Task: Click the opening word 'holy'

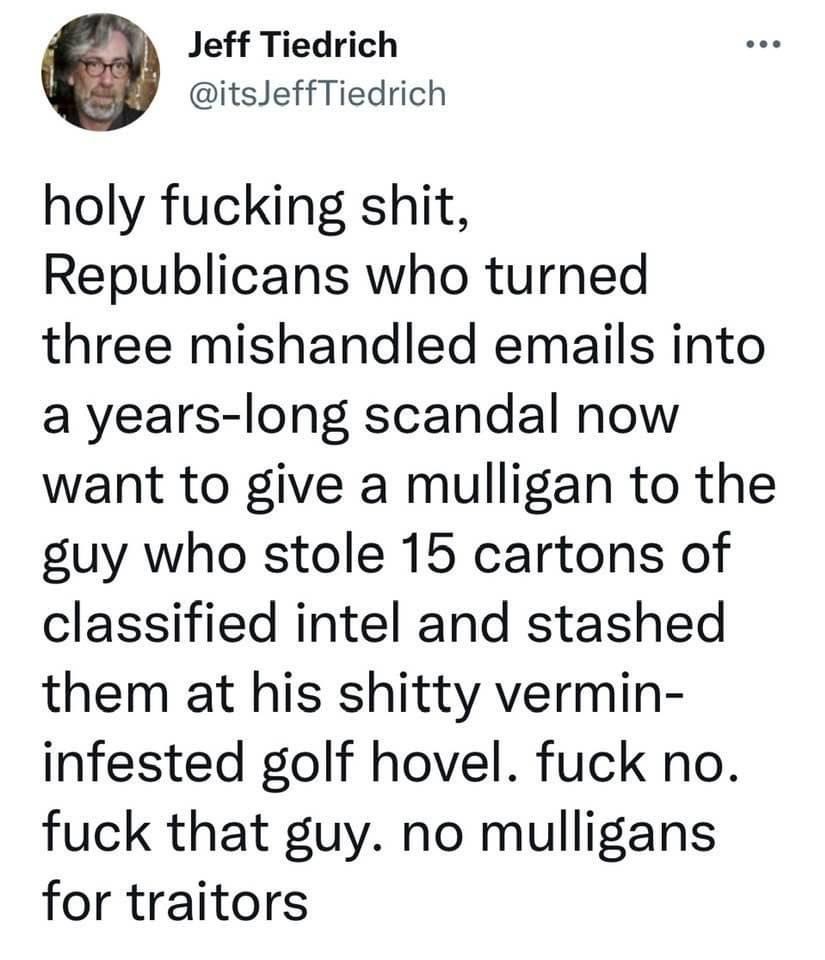Action: (94, 208)
